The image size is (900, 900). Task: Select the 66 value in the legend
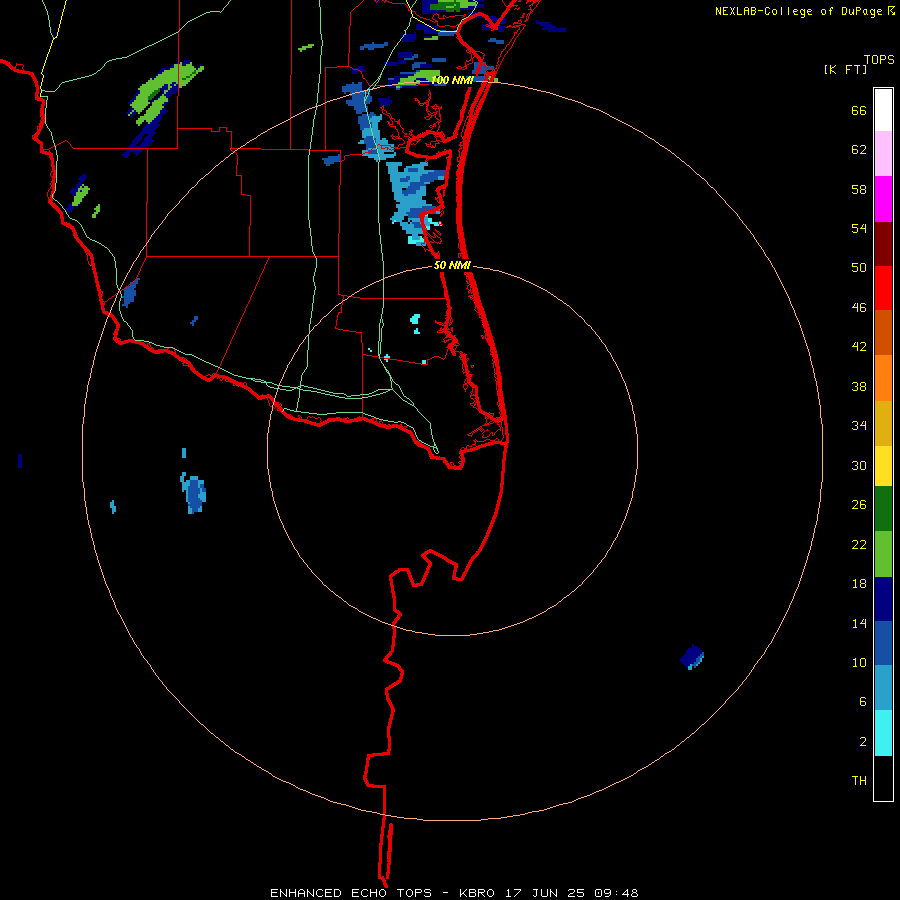pyautogui.click(x=859, y=111)
